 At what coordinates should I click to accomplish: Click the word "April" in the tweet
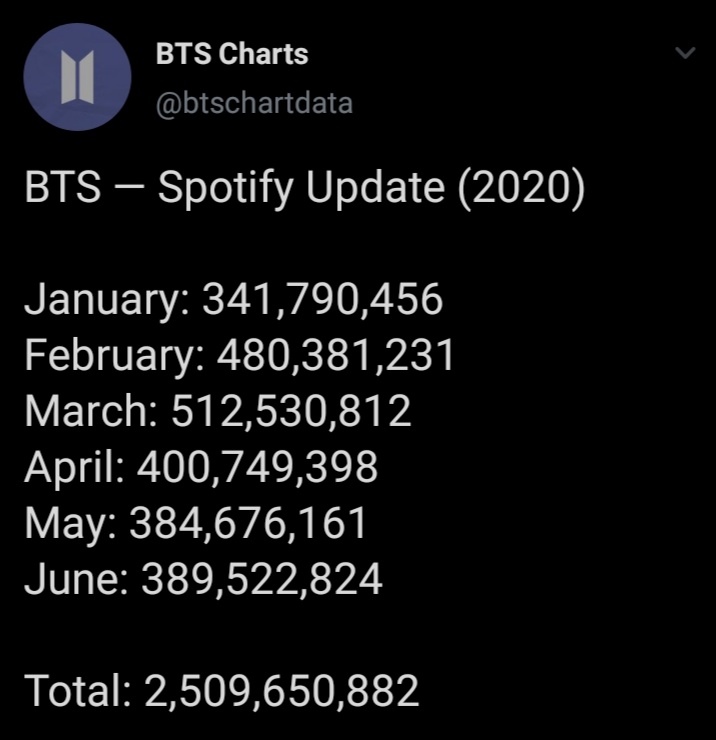(x=70, y=468)
